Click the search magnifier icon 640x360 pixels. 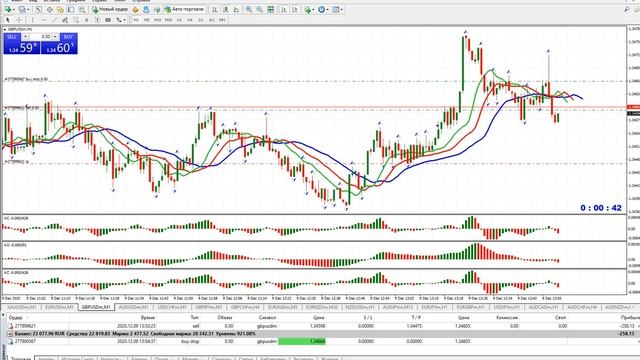627,9
